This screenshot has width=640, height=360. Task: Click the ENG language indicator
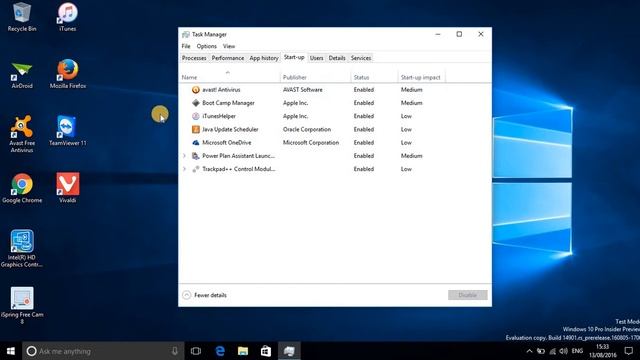tap(577, 351)
